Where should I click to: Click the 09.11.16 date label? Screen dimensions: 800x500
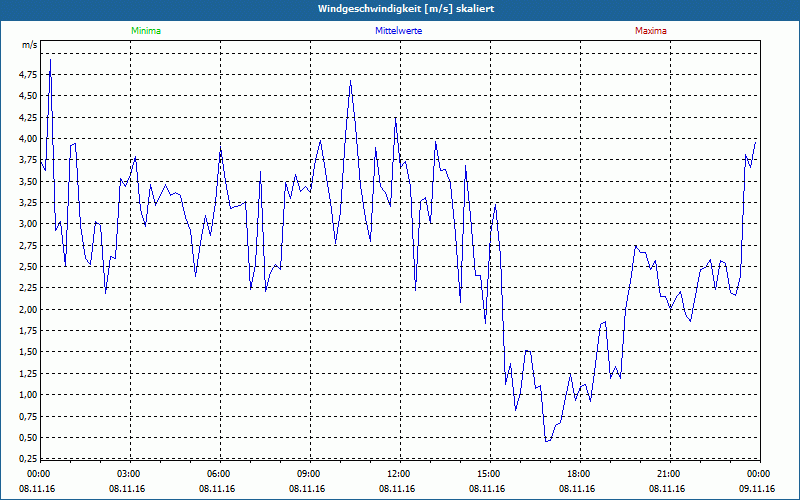click(x=757, y=489)
